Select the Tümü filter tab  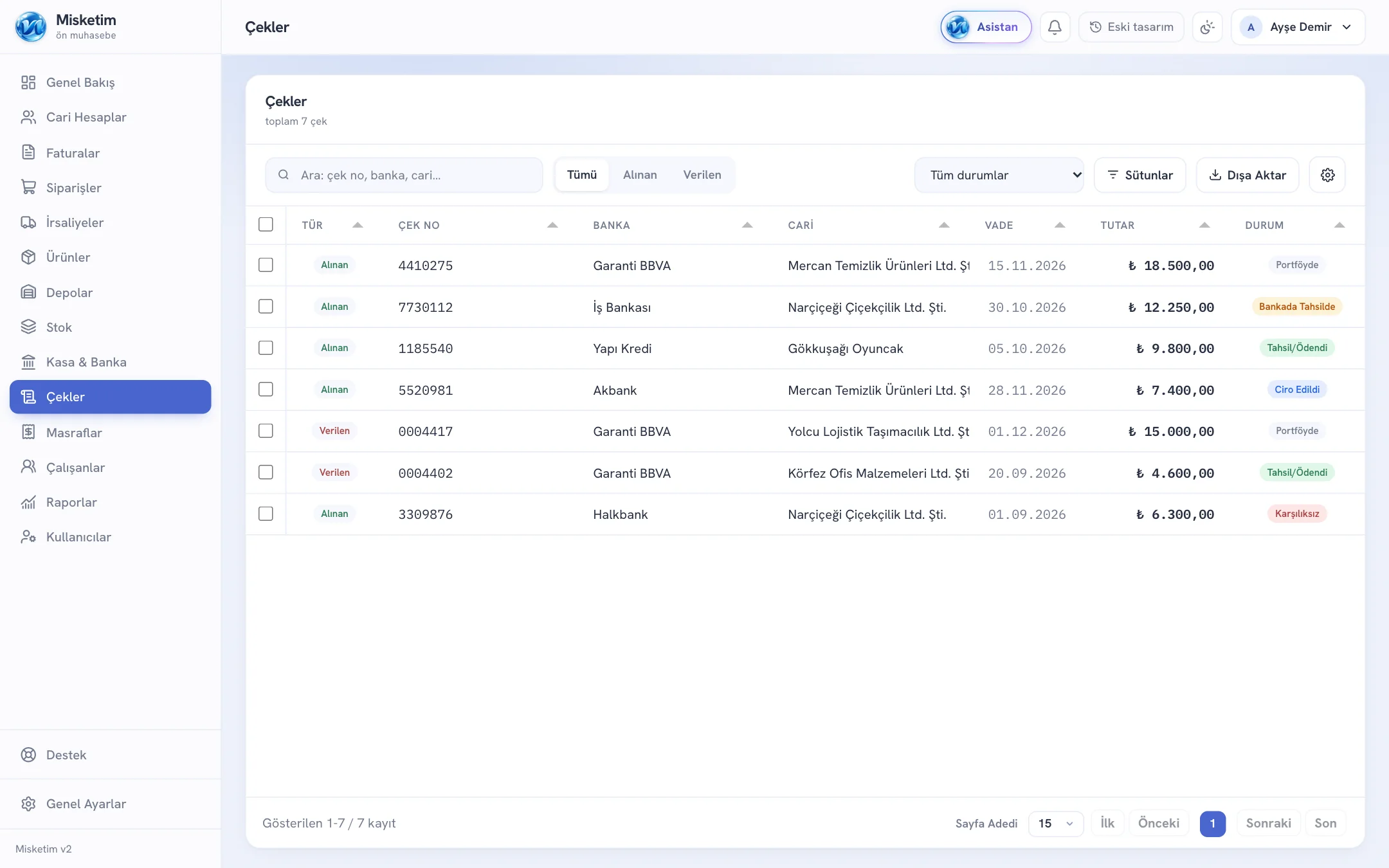[x=582, y=175]
